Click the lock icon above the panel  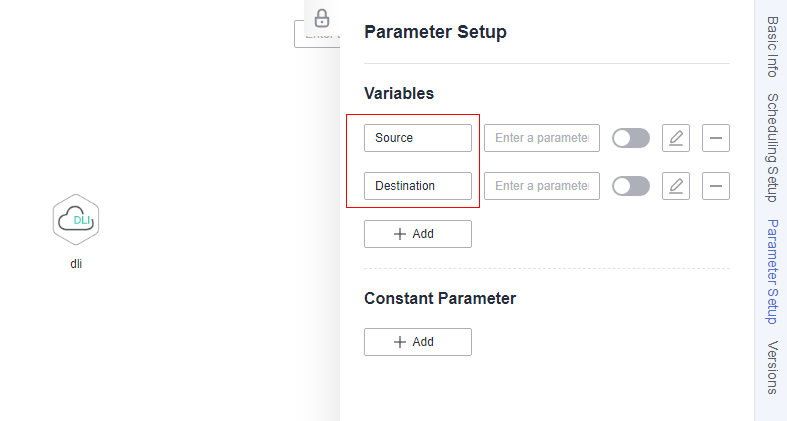point(322,18)
